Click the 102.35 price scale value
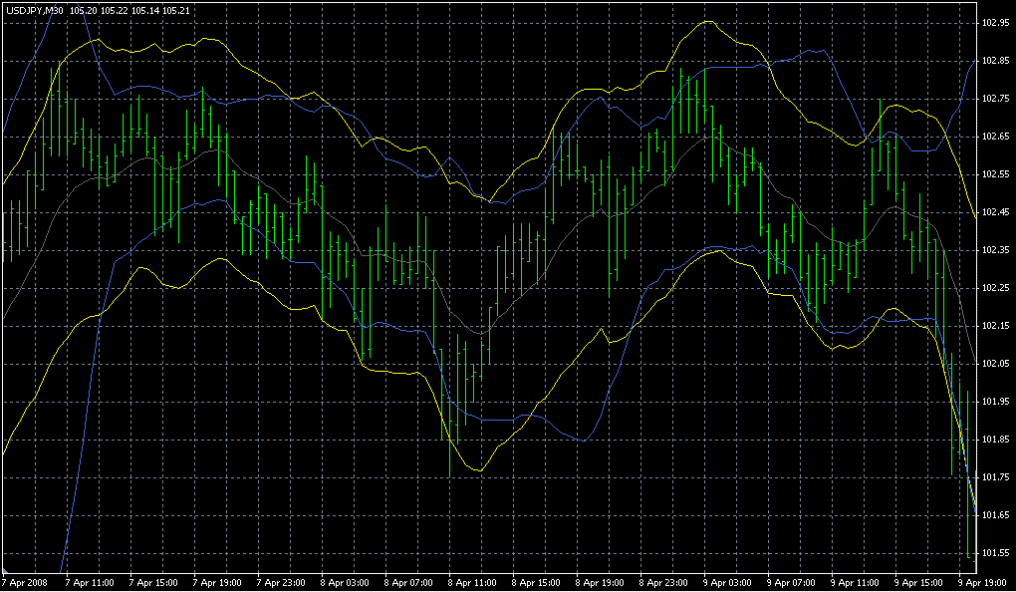Screen dimensions: 1016x592 coord(994,250)
